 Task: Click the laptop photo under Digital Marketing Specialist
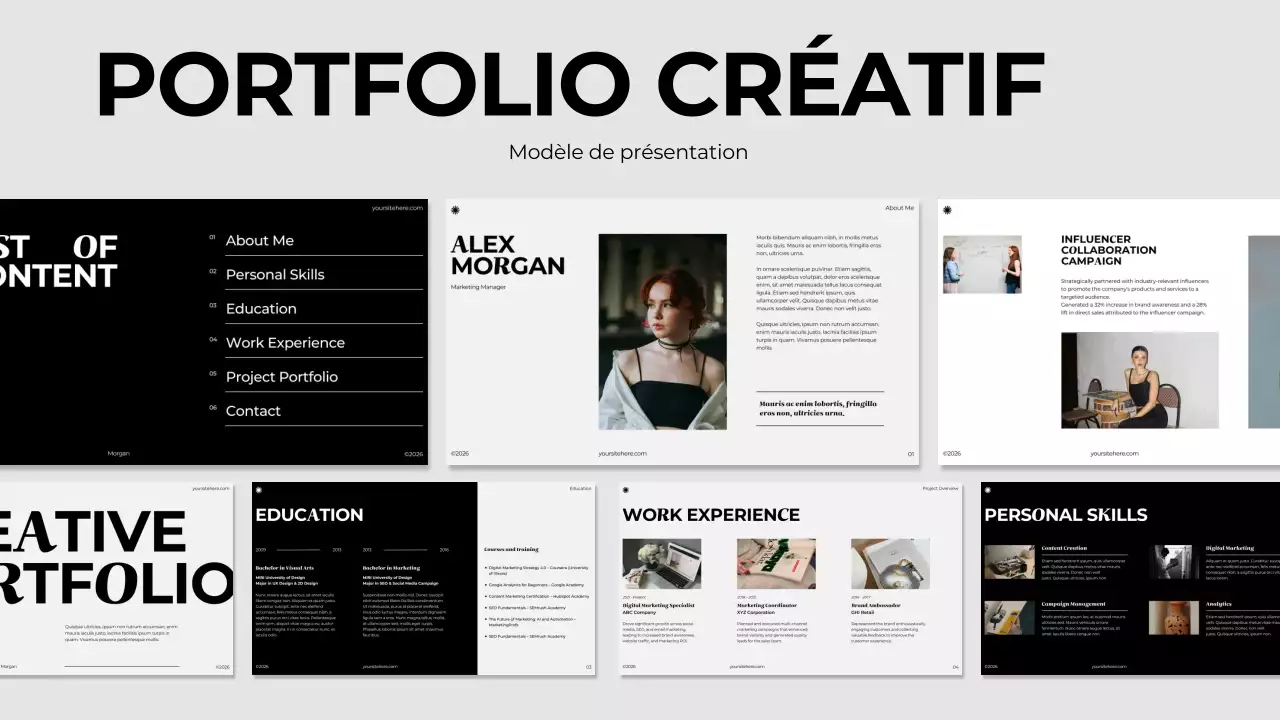pos(662,562)
